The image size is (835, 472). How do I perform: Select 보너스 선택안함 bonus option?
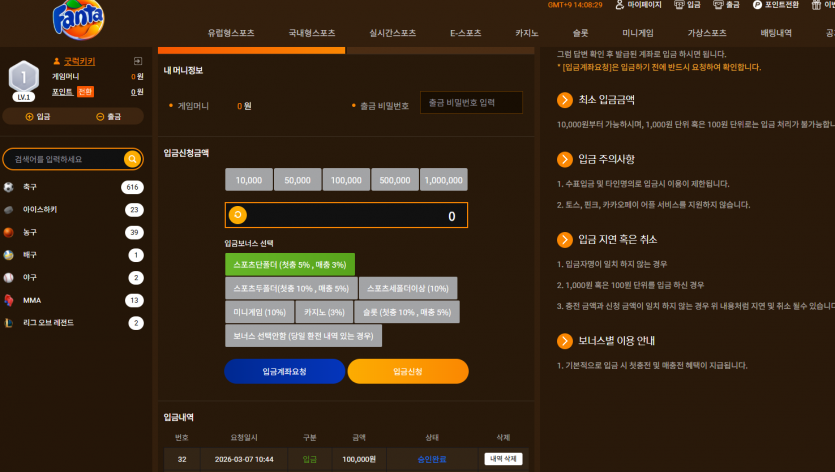pyautogui.click(x=303, y=336)
